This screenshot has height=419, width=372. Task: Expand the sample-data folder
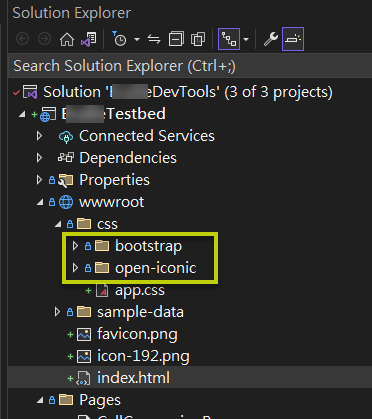57,312
